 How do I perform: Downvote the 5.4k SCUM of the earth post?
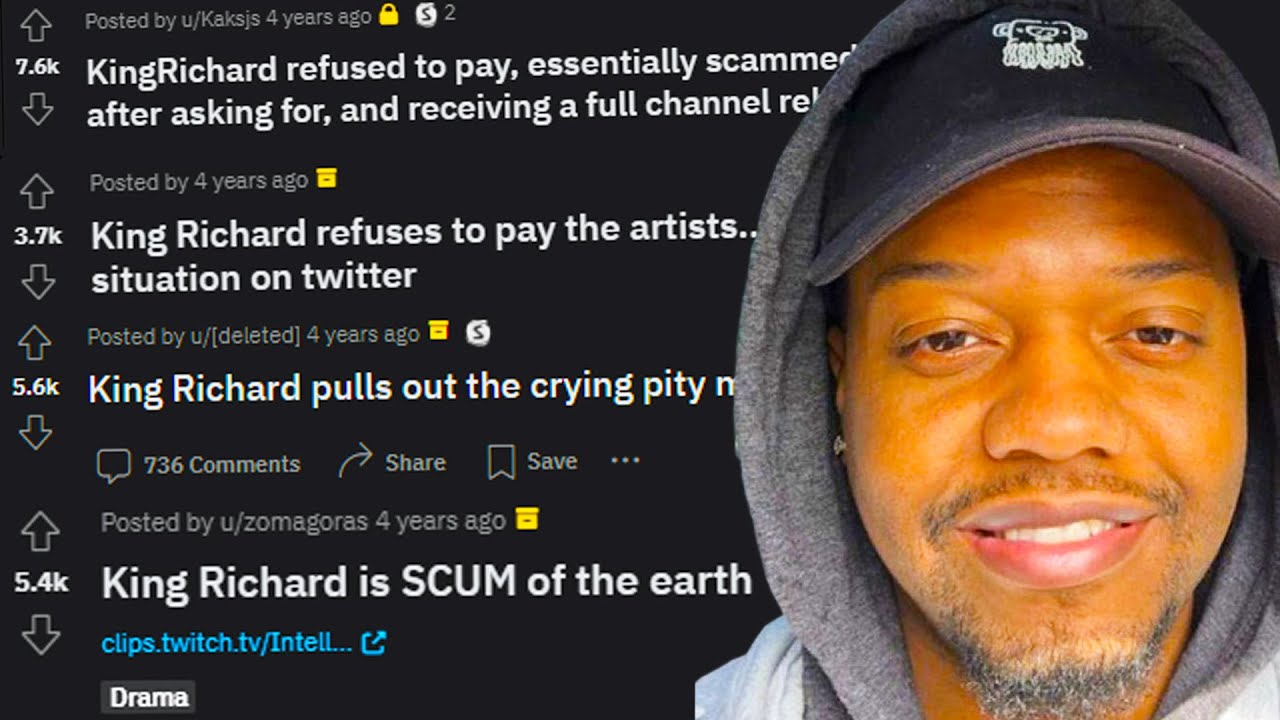41,635
